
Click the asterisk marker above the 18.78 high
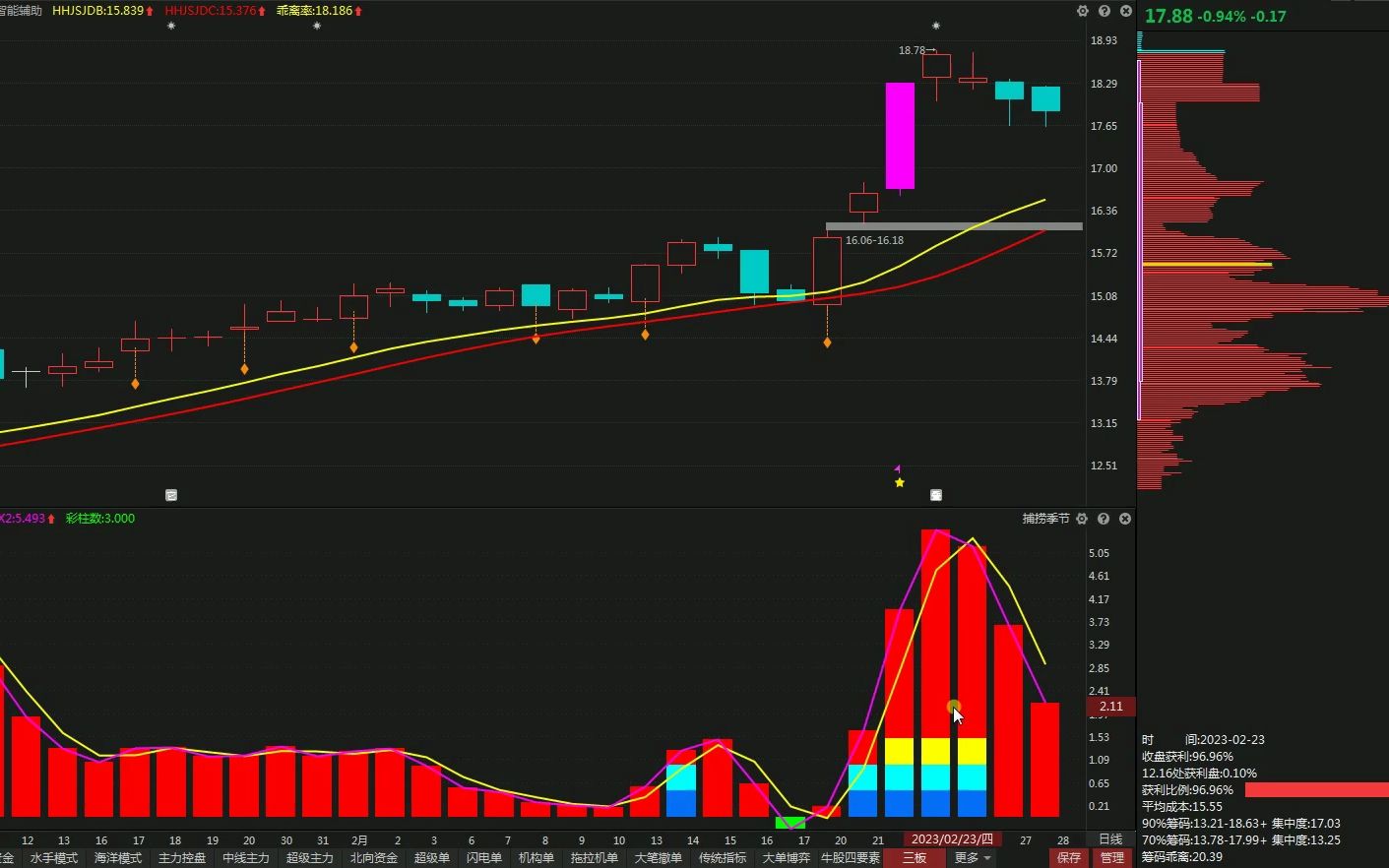(x=936, y=26)
